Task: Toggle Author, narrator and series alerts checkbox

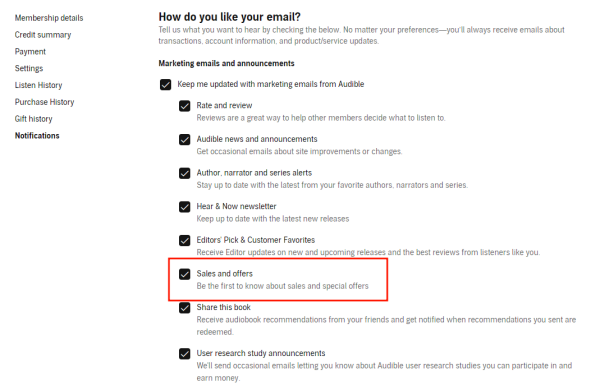Action: [184, 173]
